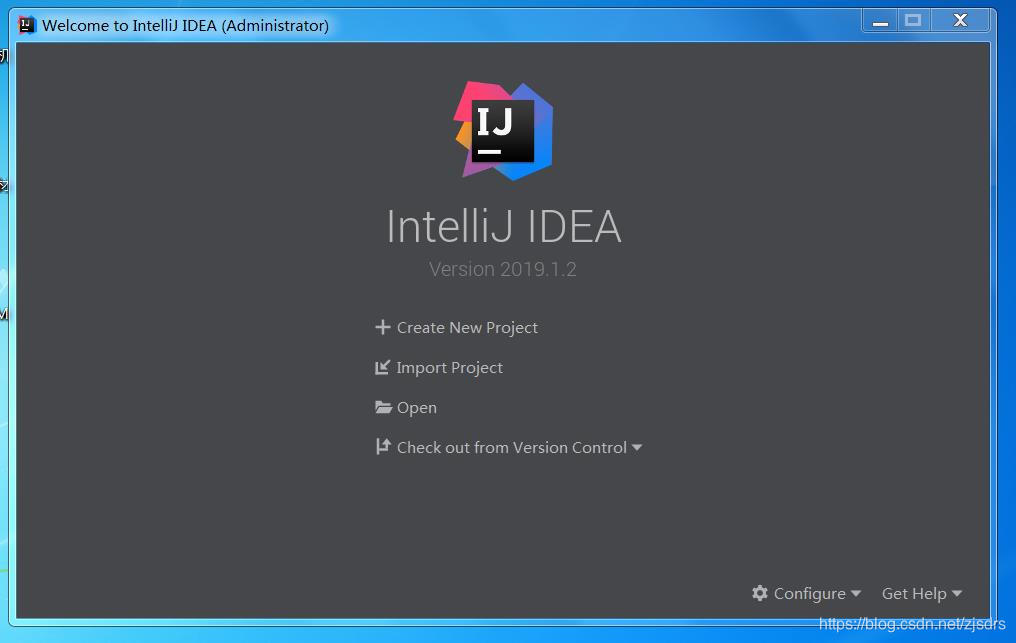Click the plus icon beside Create New Project
This screenshot has width=1016, height=643.
382,327
